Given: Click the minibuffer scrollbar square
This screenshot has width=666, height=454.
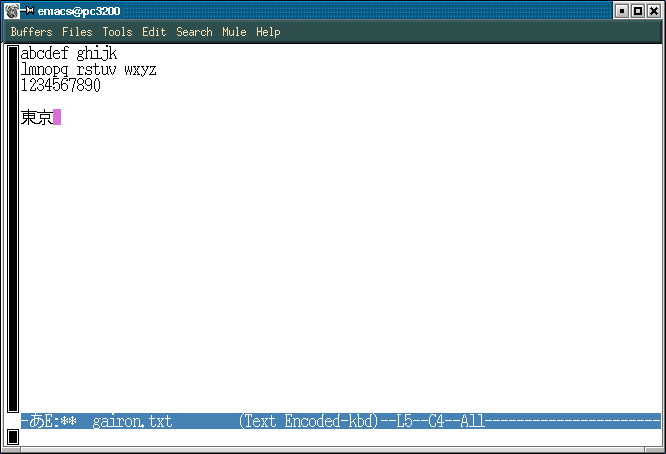Looking at the screenshot, I should coord(13,437).
